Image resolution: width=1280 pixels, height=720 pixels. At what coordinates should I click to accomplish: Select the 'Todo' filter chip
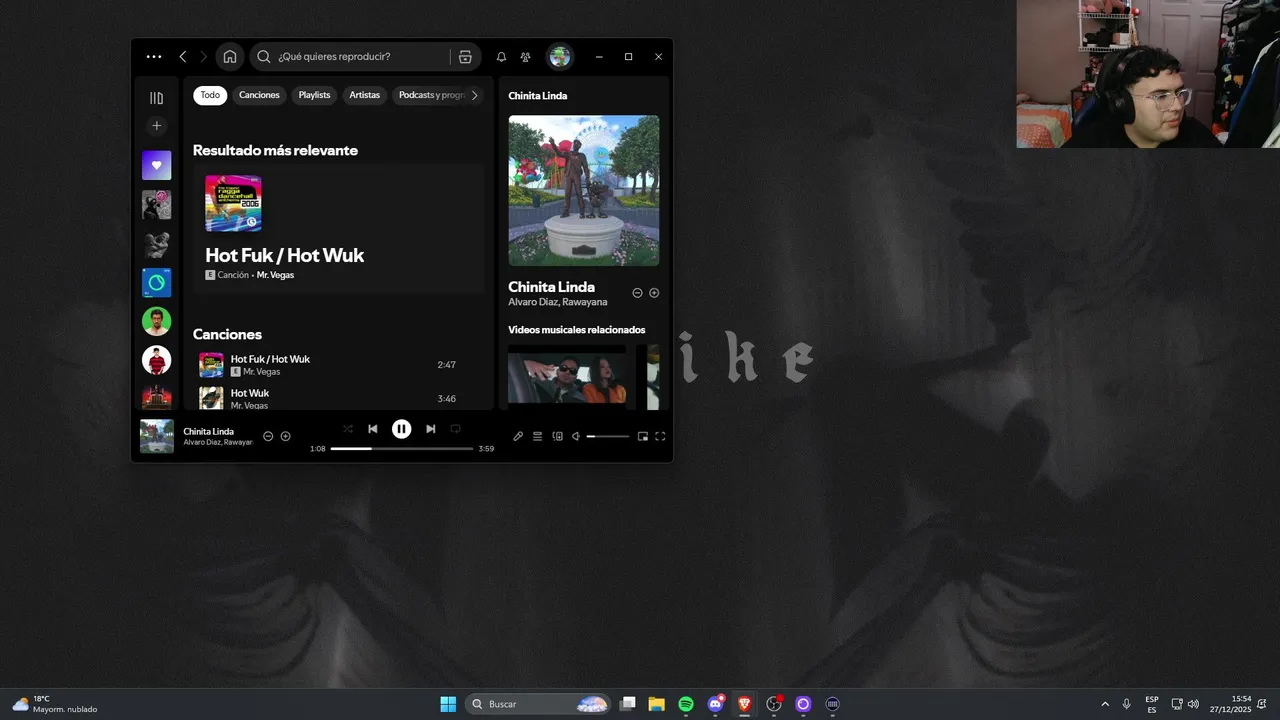point(210,95)
